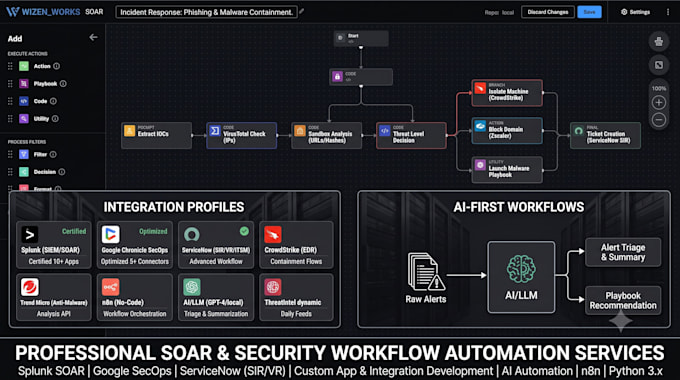The width and height of the screenshot is (680, 380).
Task: Zoom in with the plus button
Action: pyautogui.click(x=659, y=103)
